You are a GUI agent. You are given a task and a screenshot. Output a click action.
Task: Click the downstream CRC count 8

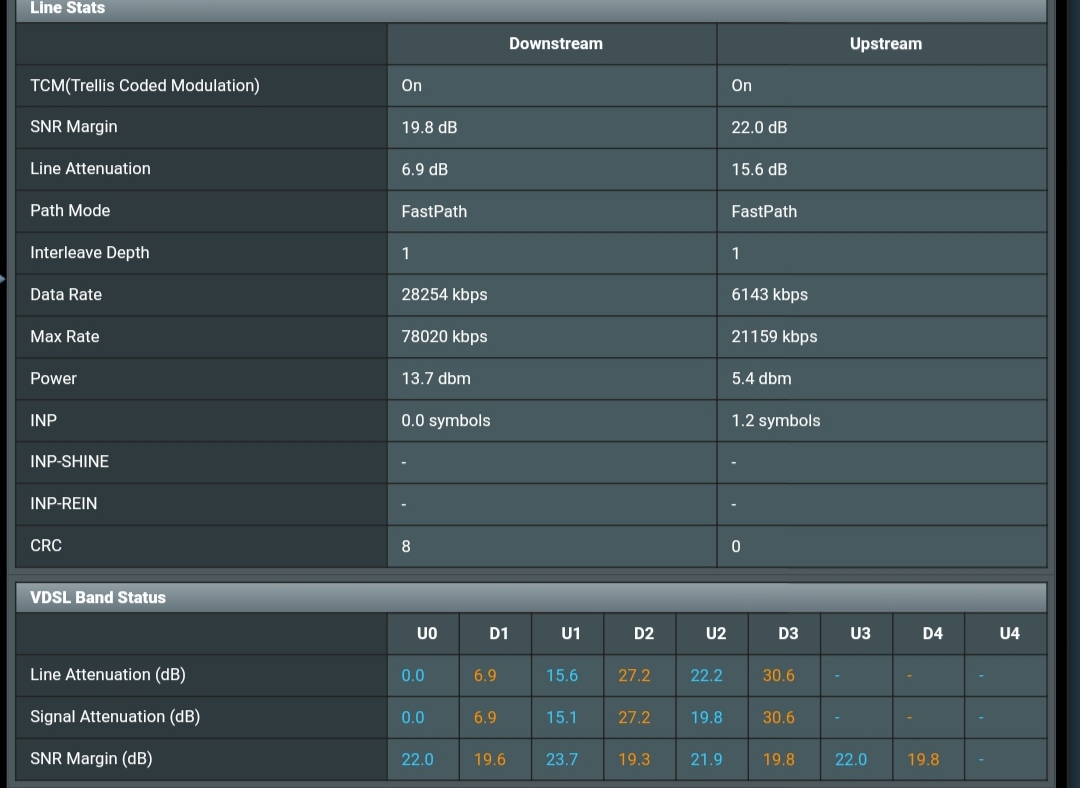coord(406,547)
